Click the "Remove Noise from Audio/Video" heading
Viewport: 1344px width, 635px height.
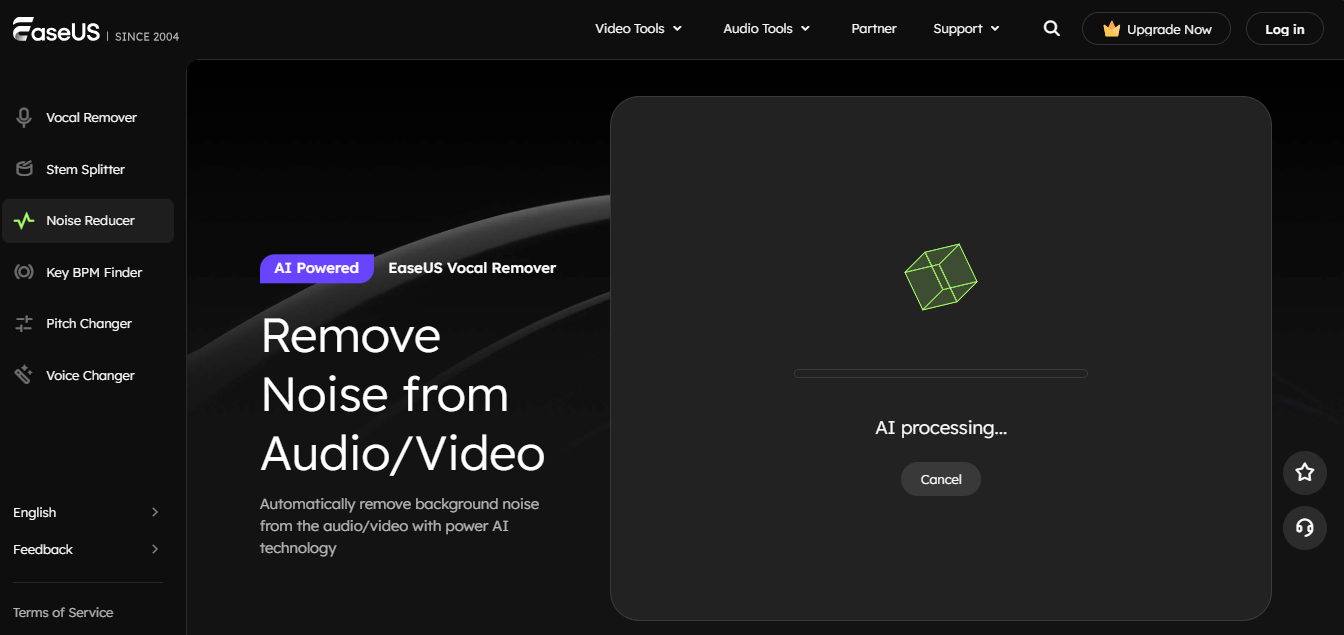[x=403, y=394]
